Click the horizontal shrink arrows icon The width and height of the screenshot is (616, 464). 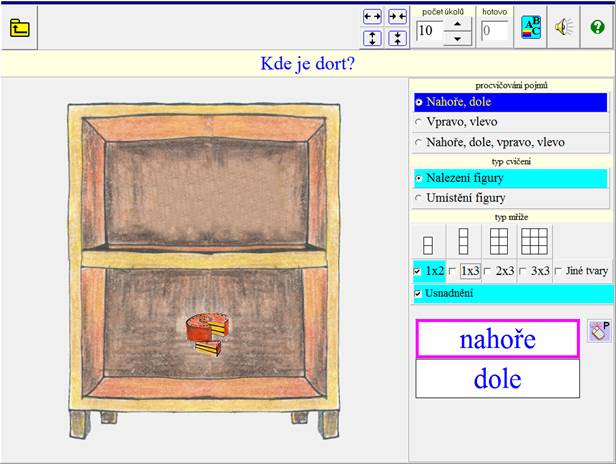pyautogui.click(x=397, y=17)
